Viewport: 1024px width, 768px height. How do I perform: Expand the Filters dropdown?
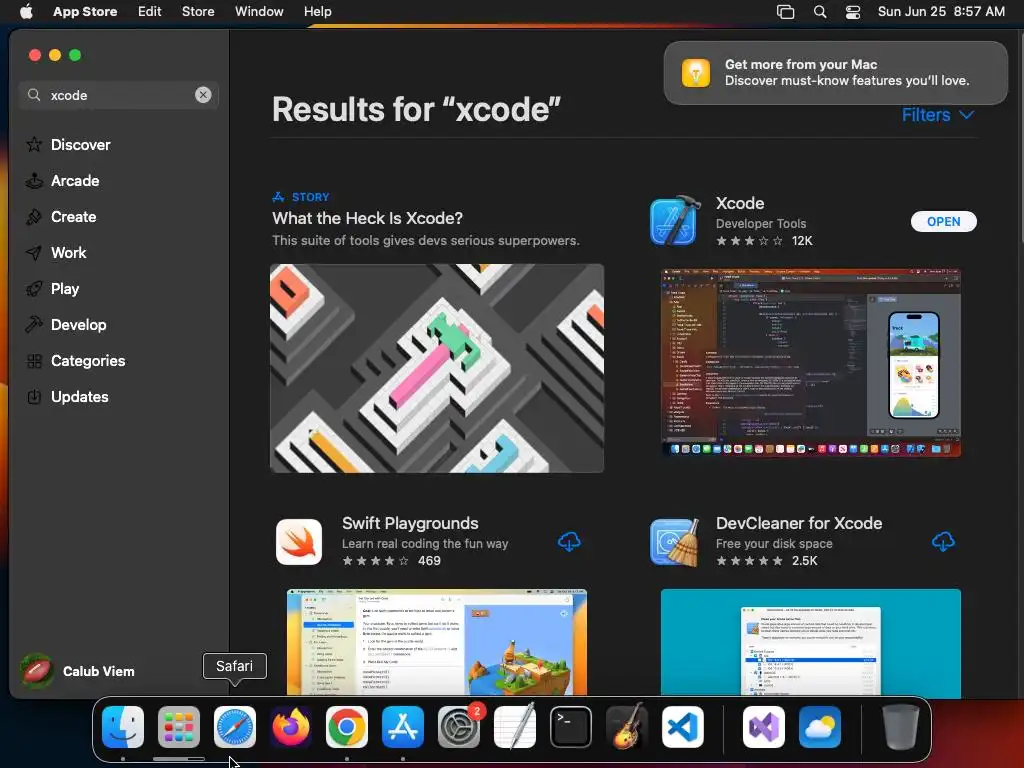[938, 115]
